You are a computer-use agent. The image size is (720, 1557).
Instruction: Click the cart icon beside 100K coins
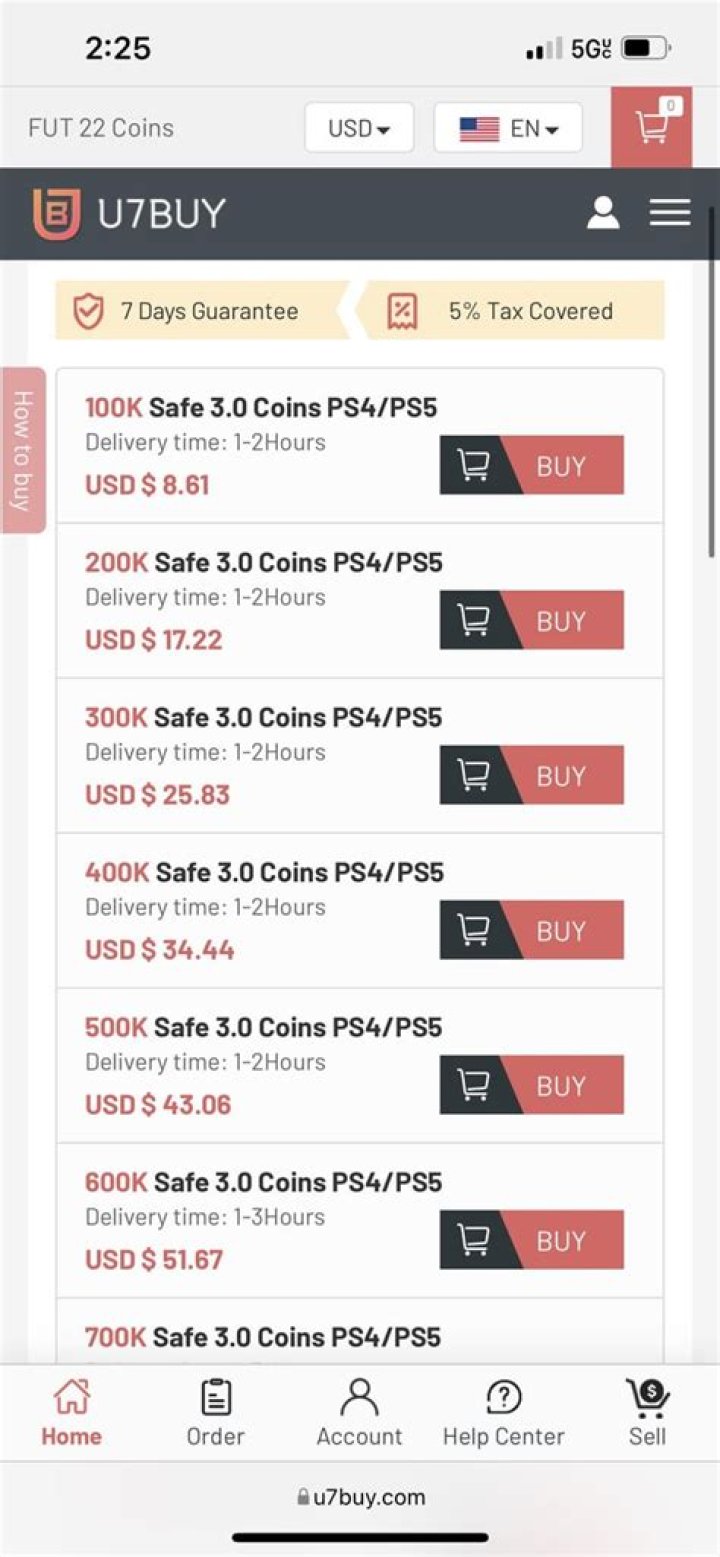tap(473, 465)
